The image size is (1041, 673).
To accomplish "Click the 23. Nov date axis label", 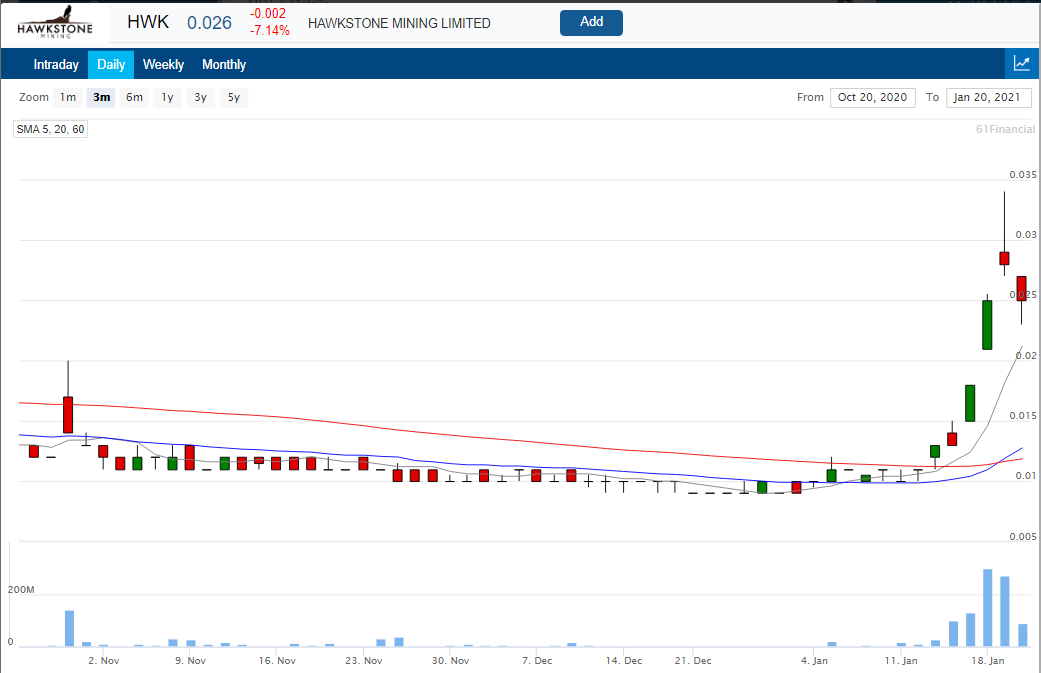I will tap(364, 660).
